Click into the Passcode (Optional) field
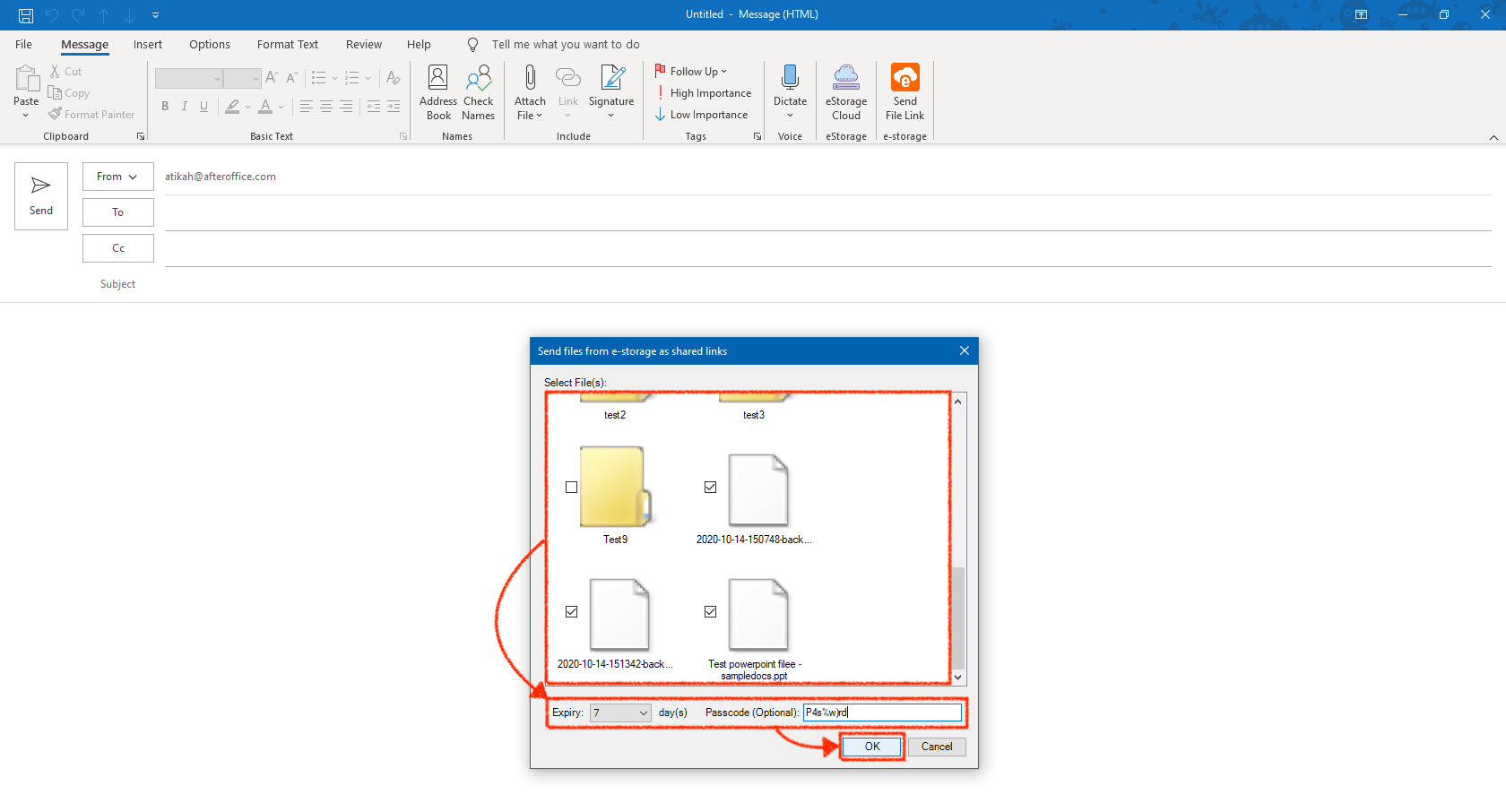Screen dimensions: 1506x812 [882, 713]
